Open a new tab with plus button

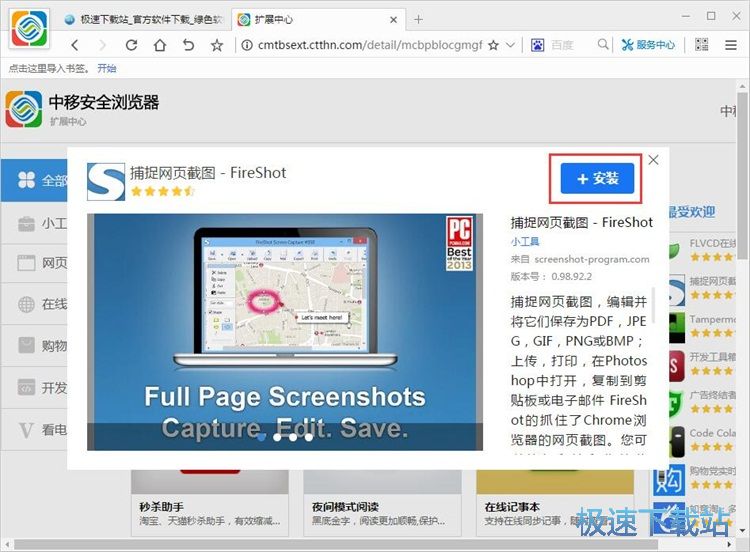tap(418, 20)
